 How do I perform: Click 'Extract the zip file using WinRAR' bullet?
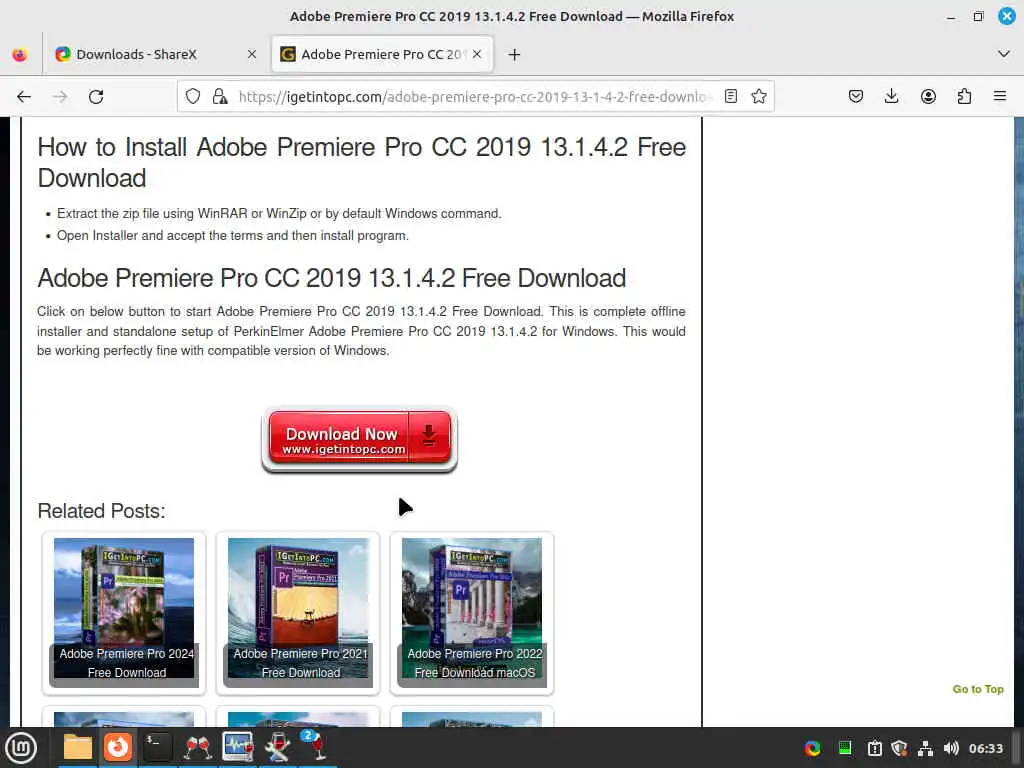click(x=279, y=214)
